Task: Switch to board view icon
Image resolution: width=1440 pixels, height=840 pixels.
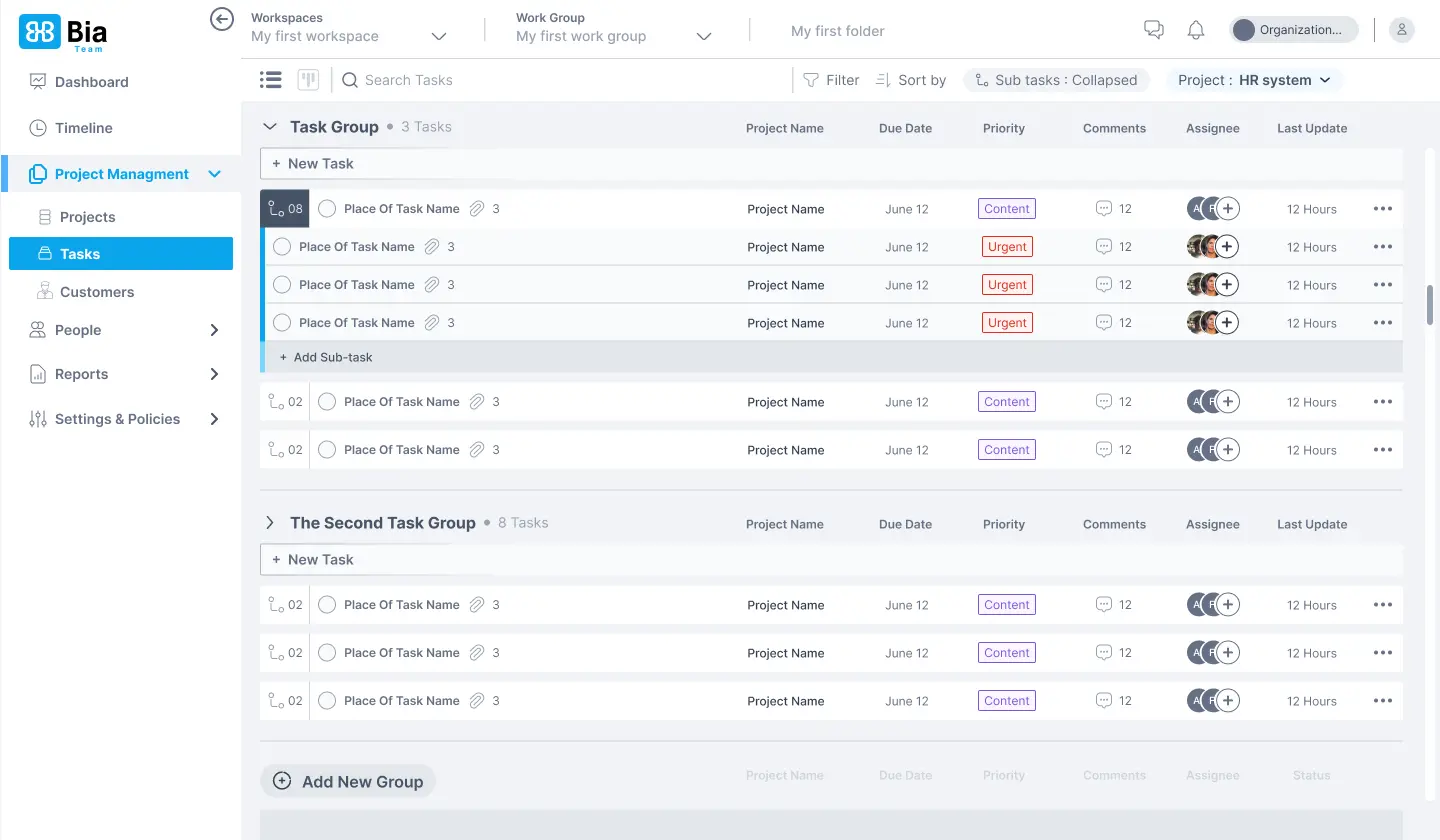Action: tap(308, 80)
